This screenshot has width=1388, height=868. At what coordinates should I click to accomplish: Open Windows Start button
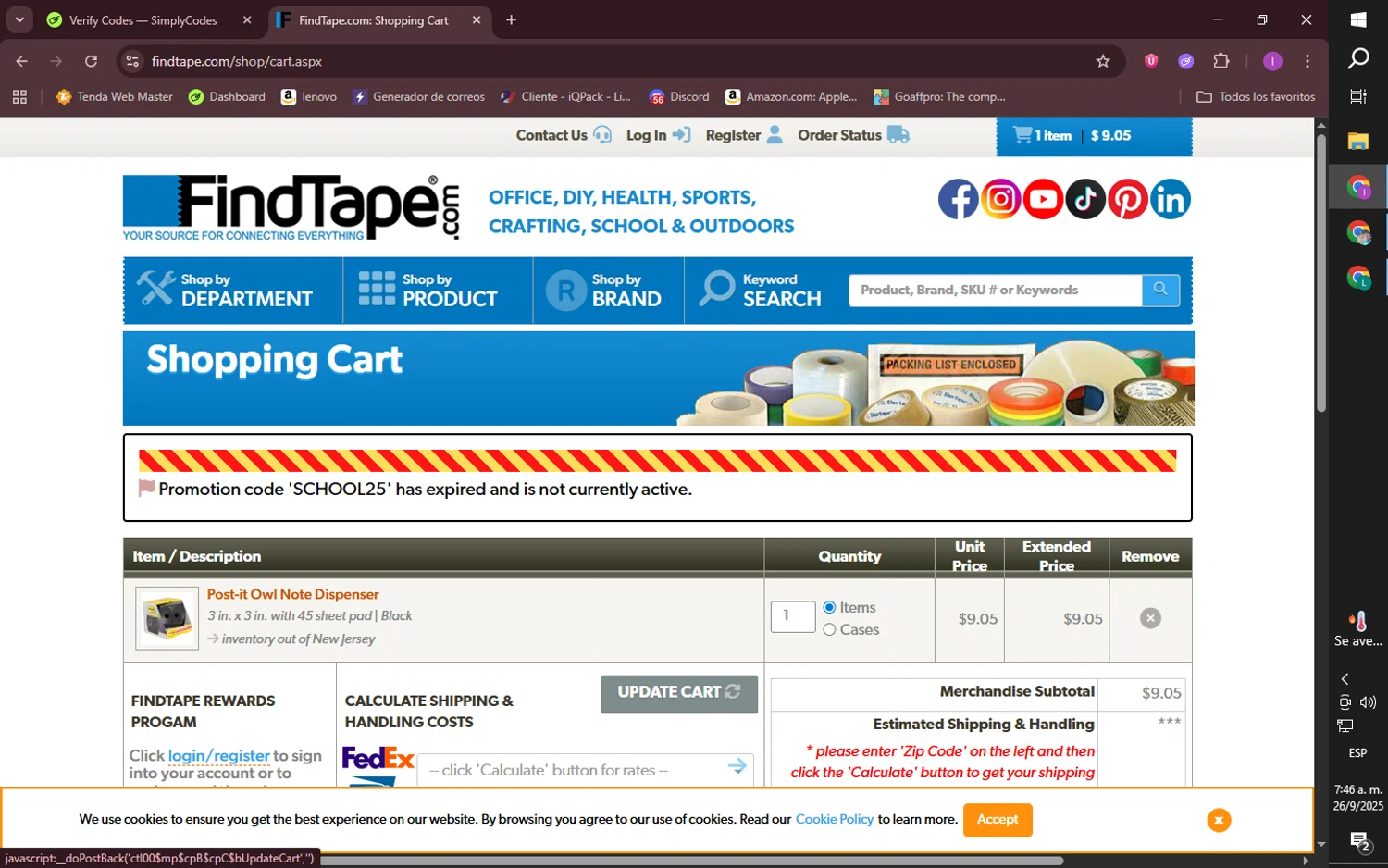click(x=1358, y=19)
